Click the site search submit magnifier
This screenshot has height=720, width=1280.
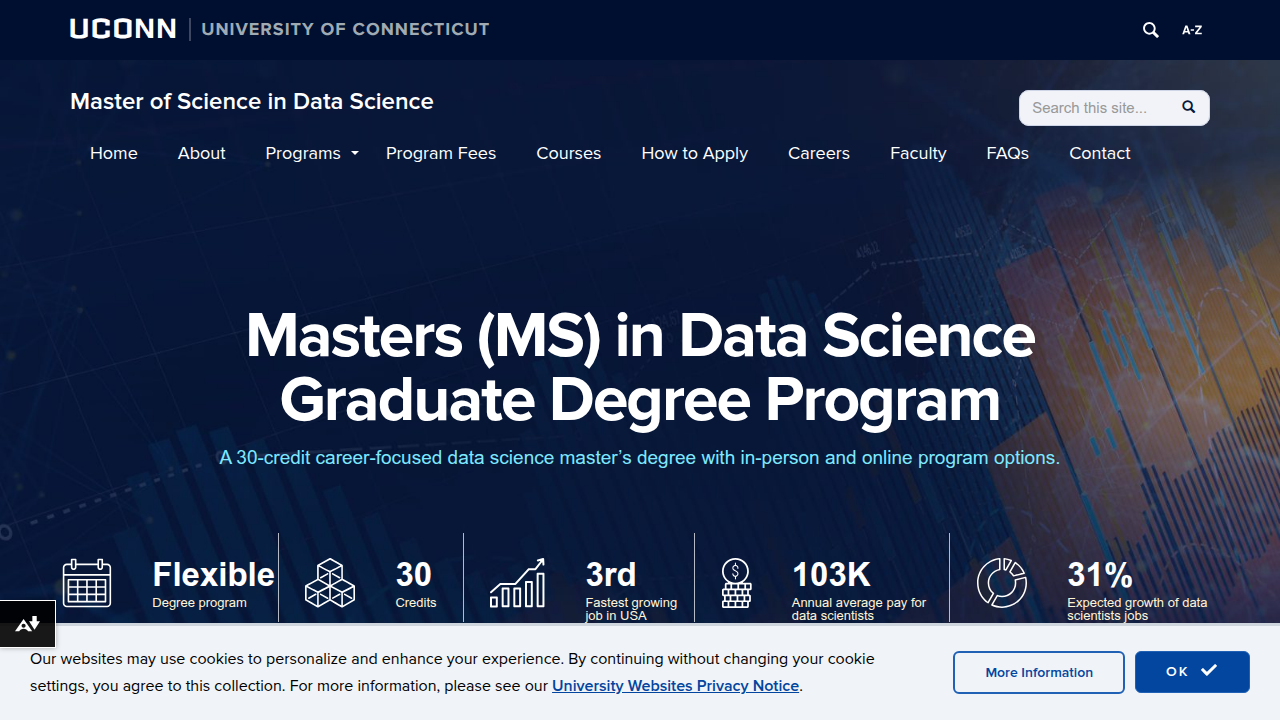[1189, 107]
